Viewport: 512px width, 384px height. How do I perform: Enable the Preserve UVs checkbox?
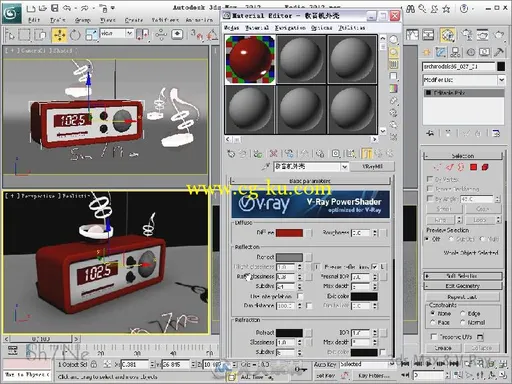434,337
